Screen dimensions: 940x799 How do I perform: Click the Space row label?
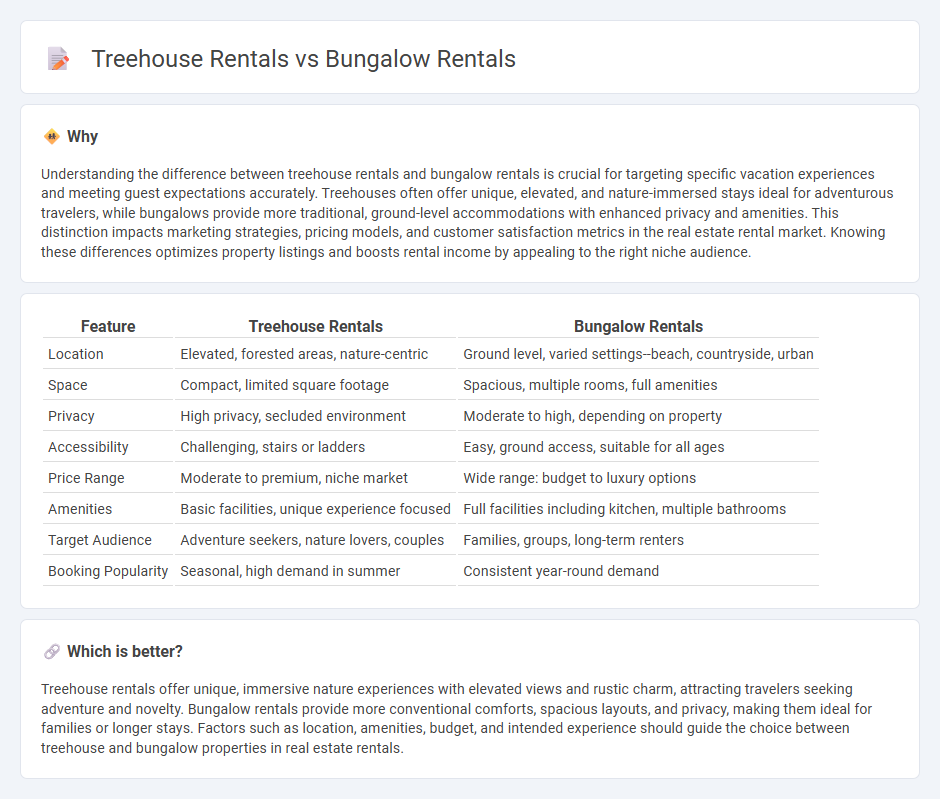coord(68,385)
